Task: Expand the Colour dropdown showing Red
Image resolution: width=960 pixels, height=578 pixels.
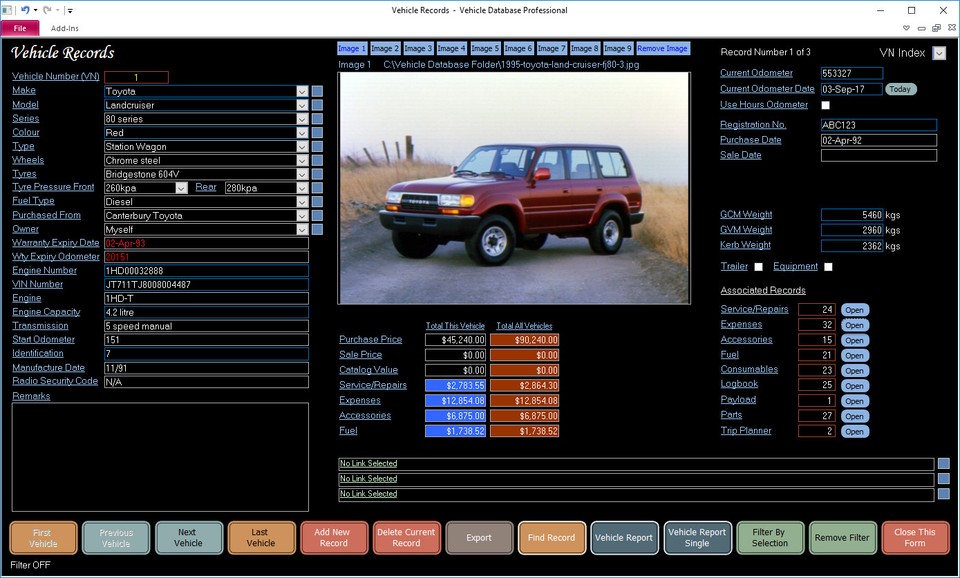Action: coord(302,133)
